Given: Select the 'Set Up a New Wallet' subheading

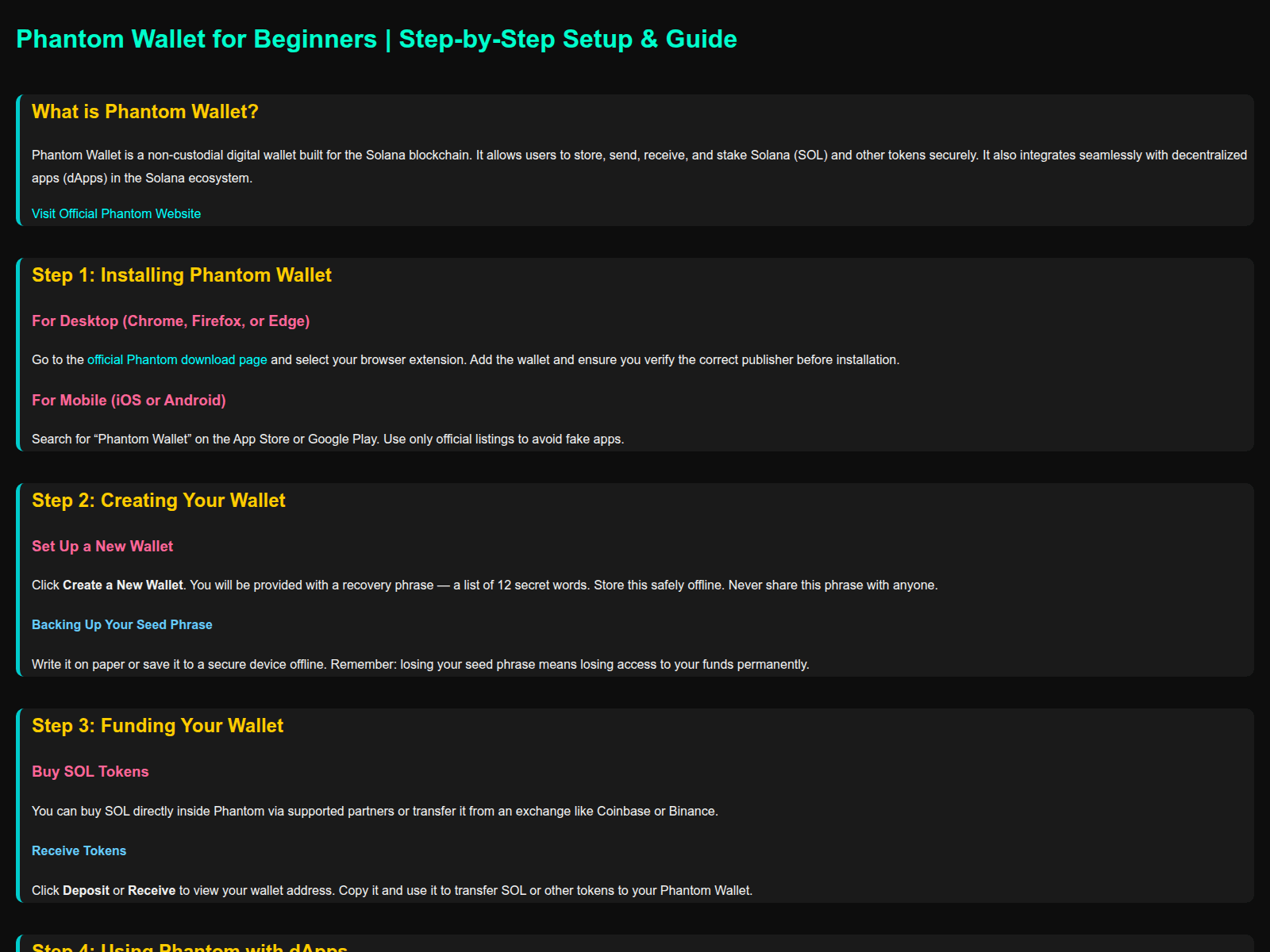Looking at the screenshot, I should 102,547.
